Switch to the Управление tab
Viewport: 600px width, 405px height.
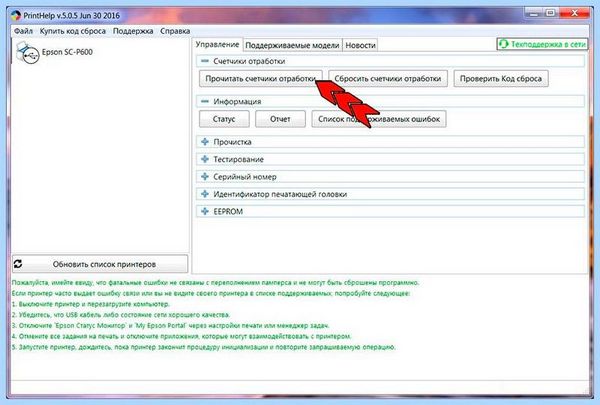point(217,44)
